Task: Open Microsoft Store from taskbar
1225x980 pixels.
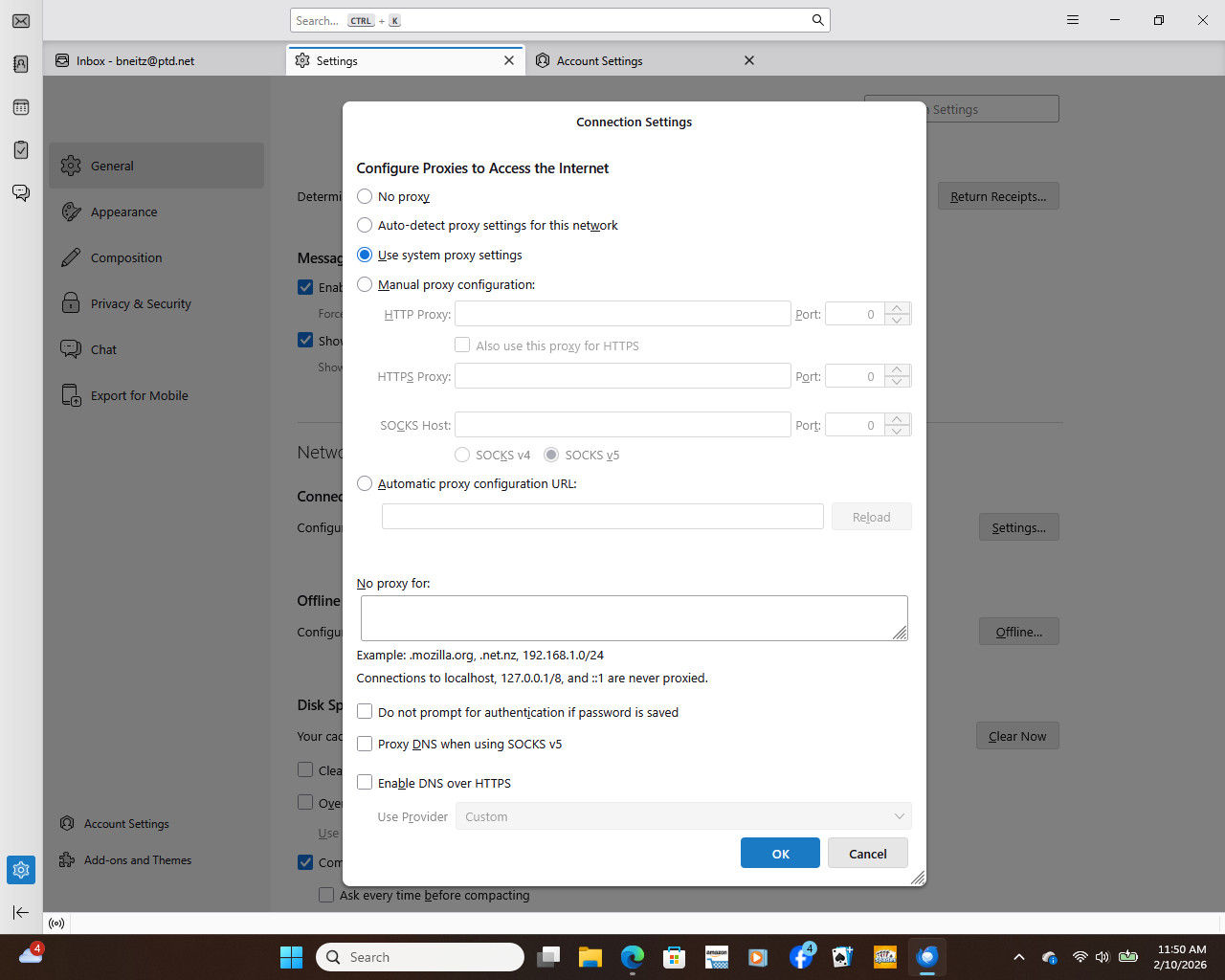Action: [675, 957]
